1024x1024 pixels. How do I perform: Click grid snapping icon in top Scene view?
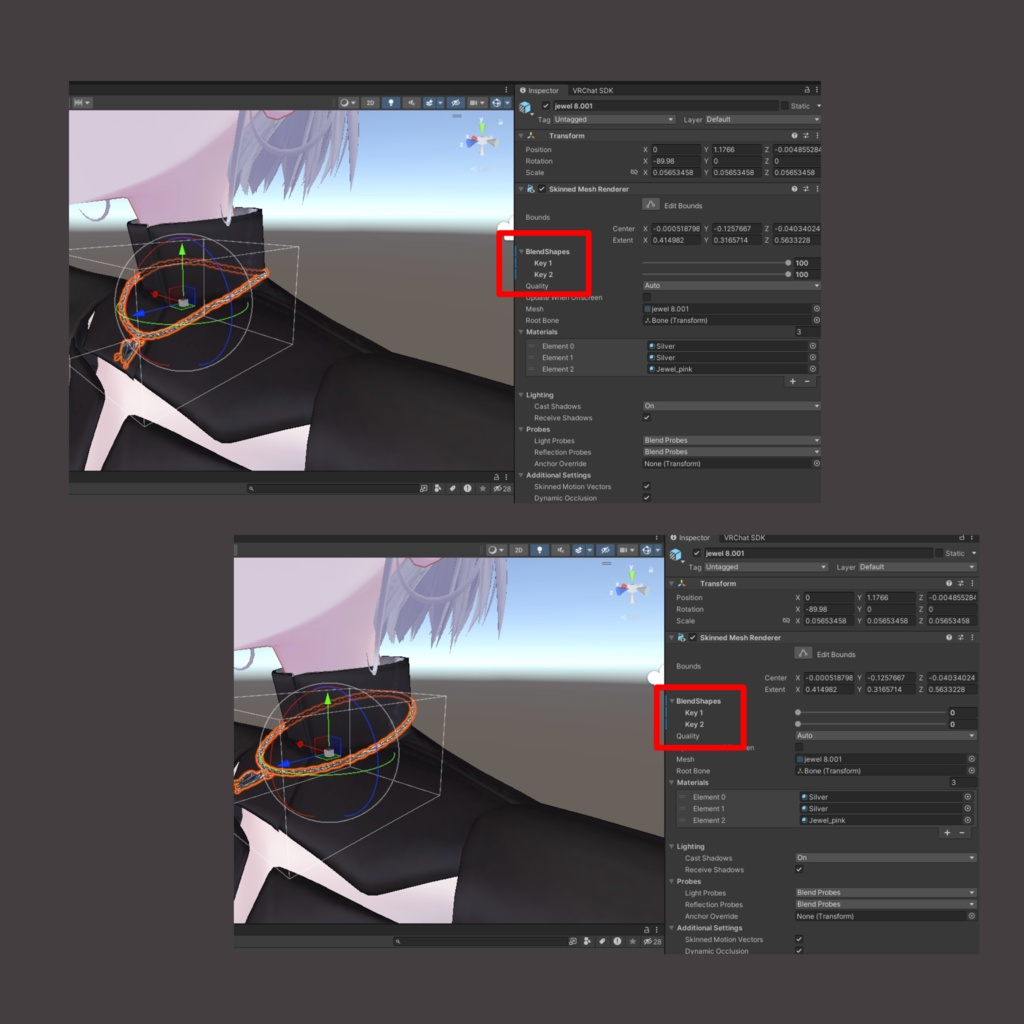tap(82, 103)
